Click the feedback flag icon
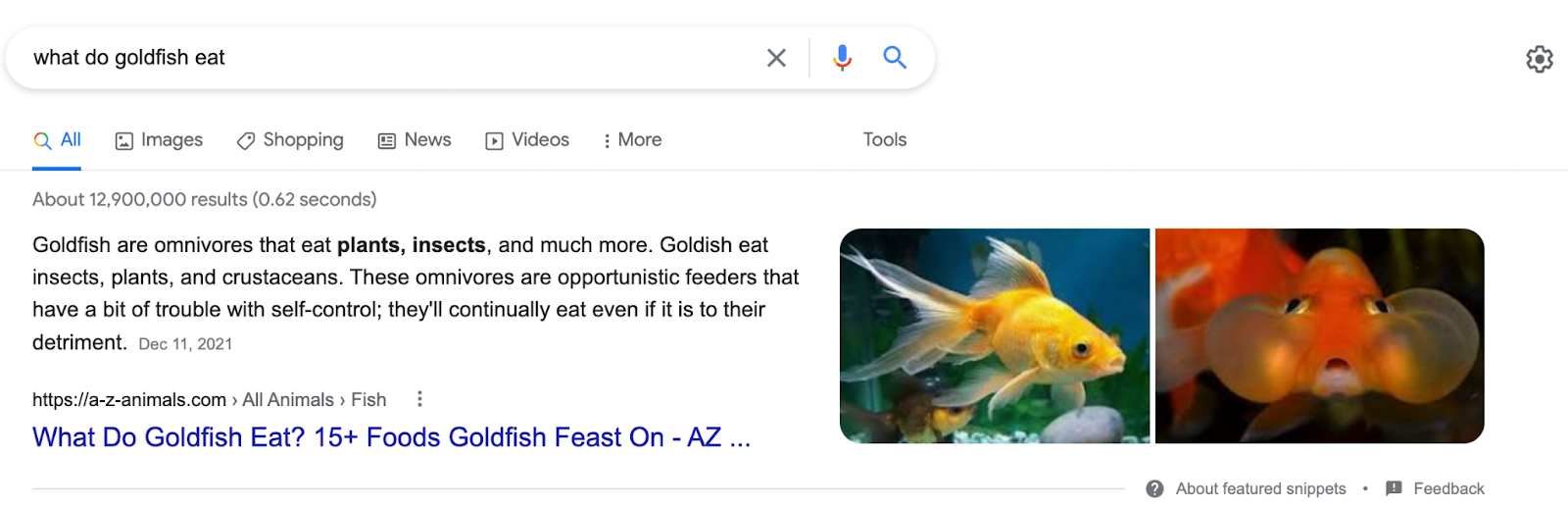Screen dimensions: 1568x508 (1394, 488)
